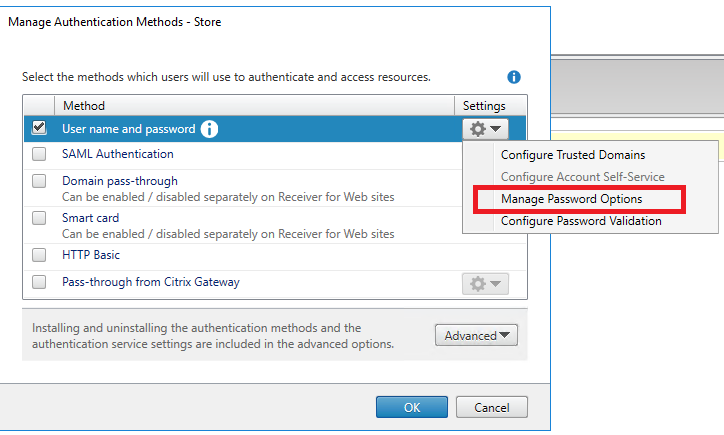Enable SAML Authentication checkbox
The image size is (724, 435).
39,154
